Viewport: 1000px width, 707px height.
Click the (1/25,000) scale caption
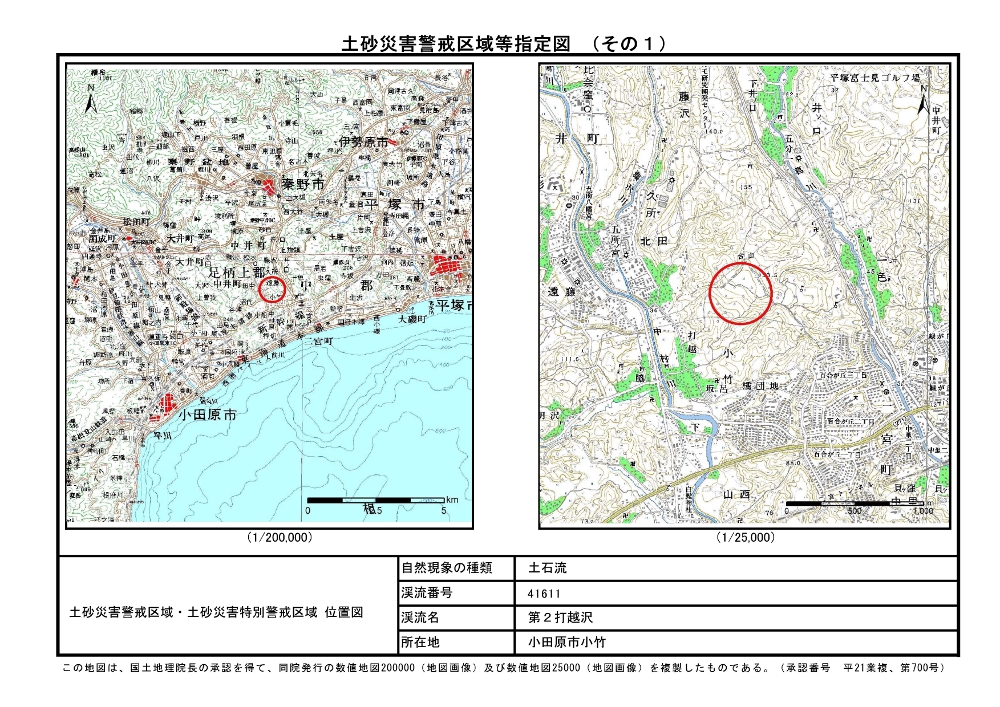coord(745,538)
